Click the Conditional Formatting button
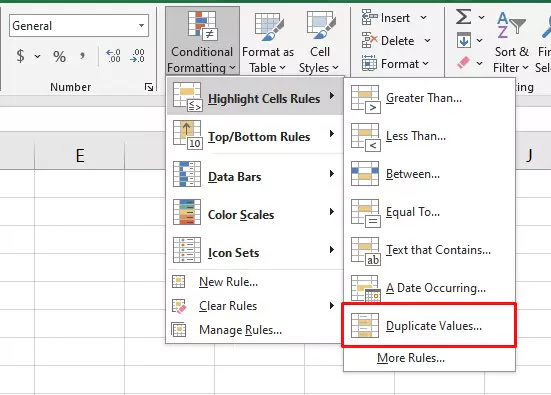 click(x=202, y=41)
